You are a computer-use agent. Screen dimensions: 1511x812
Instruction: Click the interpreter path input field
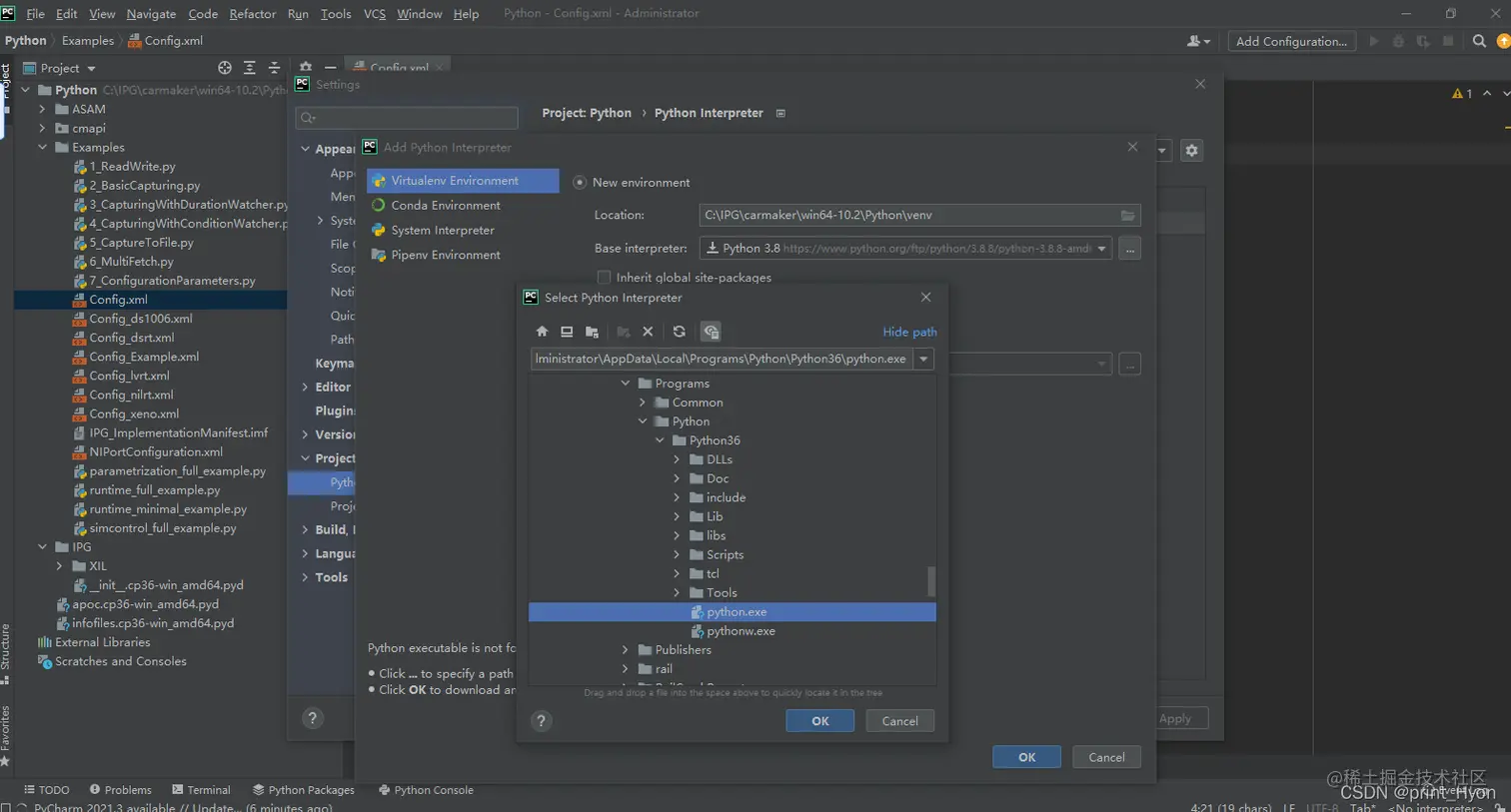pos(722,359)
